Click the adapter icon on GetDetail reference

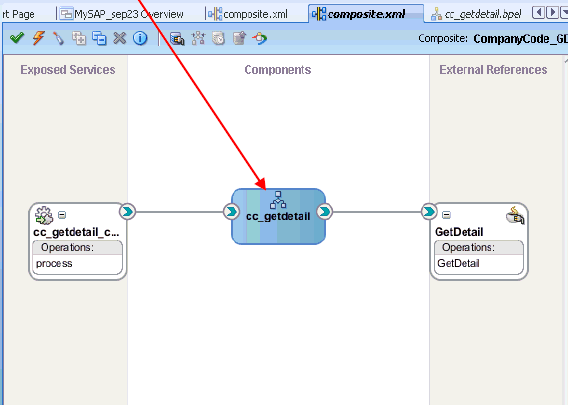click(x=515, y=215)
